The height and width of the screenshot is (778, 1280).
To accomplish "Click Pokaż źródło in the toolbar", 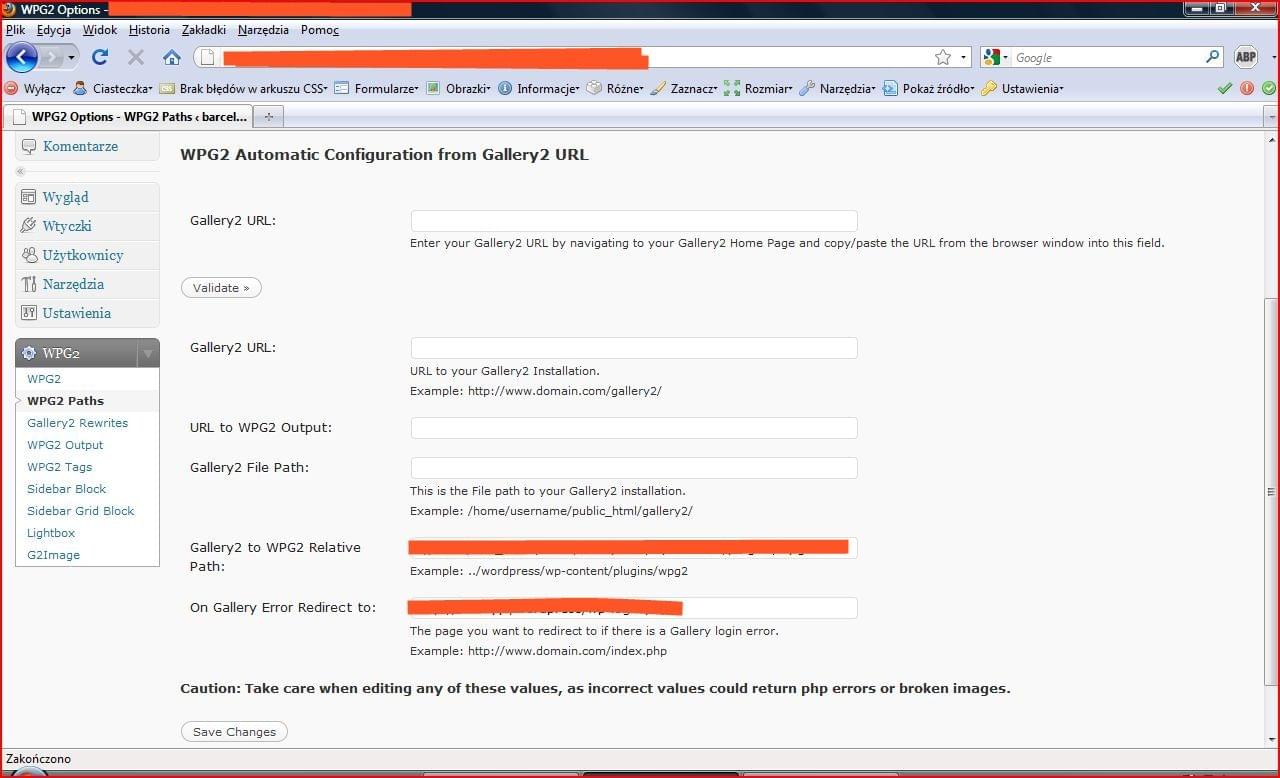I will (x=929, y=88).
